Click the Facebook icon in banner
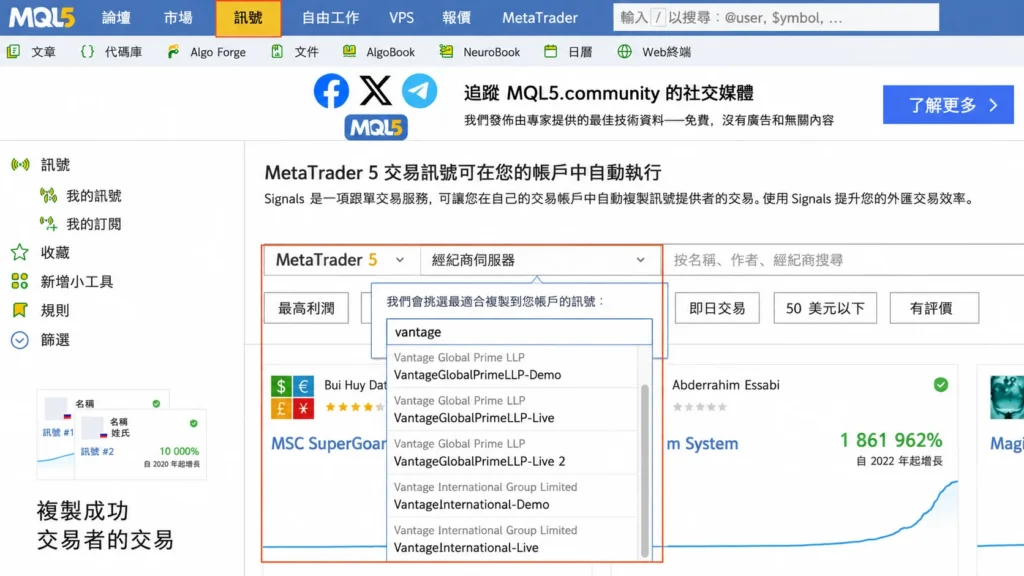The height and width of the screenshot is (576, 1024). (x=331, y=91)
